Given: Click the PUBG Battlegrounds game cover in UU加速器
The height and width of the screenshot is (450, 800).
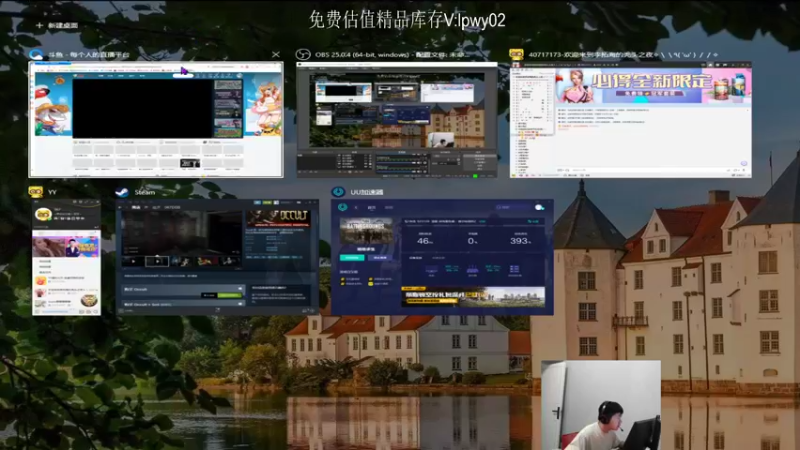Looking at the screenshot, I should click(366, 231).
